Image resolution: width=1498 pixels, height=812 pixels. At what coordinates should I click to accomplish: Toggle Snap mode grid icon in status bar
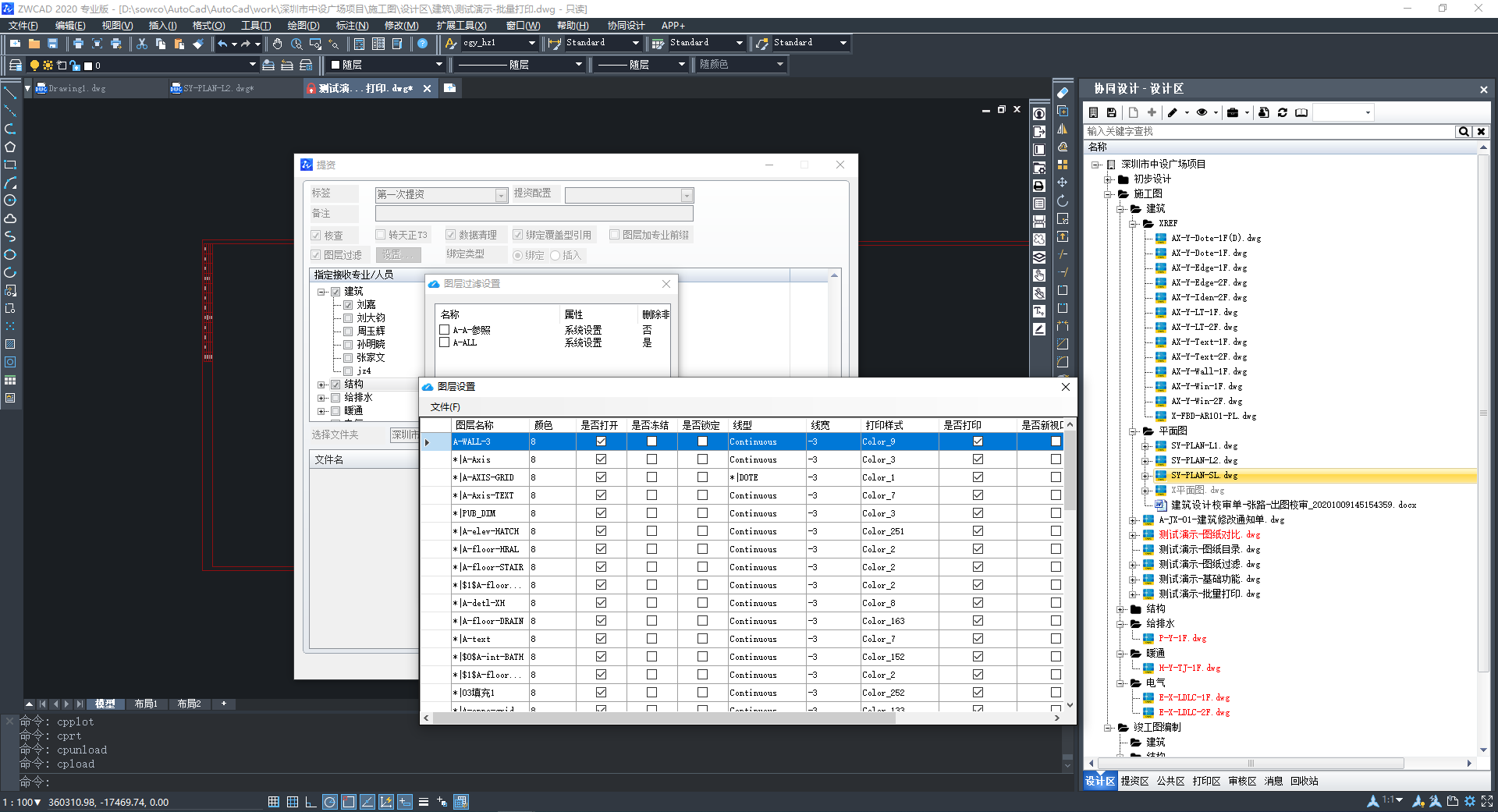tap(273, 802)
